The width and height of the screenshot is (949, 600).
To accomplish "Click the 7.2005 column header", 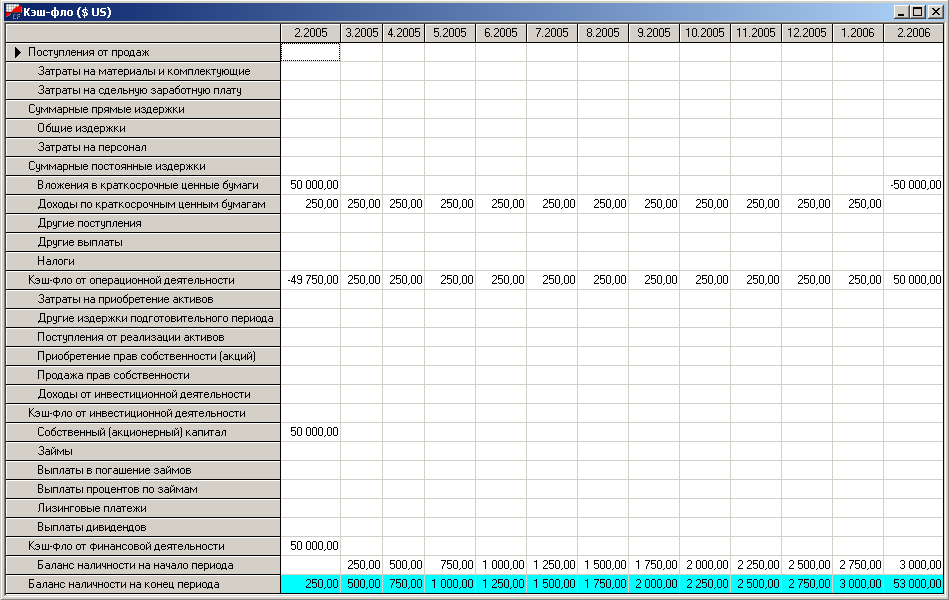I will pos(552,33).
